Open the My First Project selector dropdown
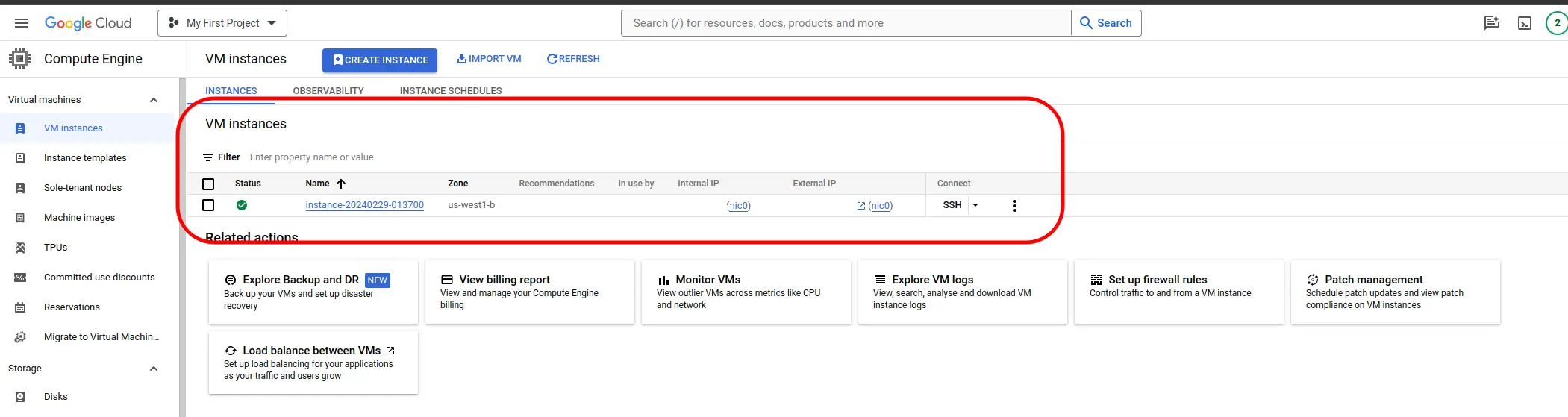The height and width of the screenshot is (417, 1568). (222, 23)
